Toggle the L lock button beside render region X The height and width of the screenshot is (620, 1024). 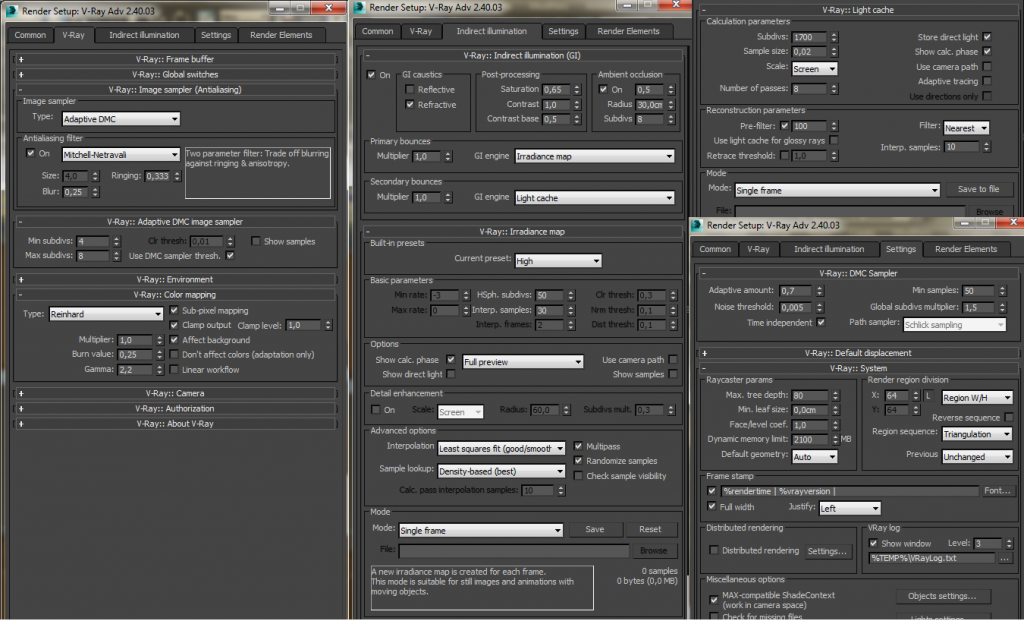point(927,397)
